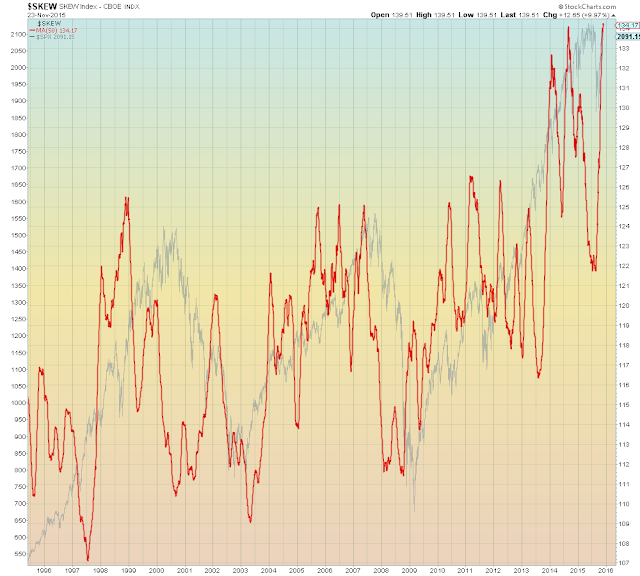Click the Chg value +12.65 (+9.97%)
The height and width of the screenshot is (576, 640).
pos(584,15)
